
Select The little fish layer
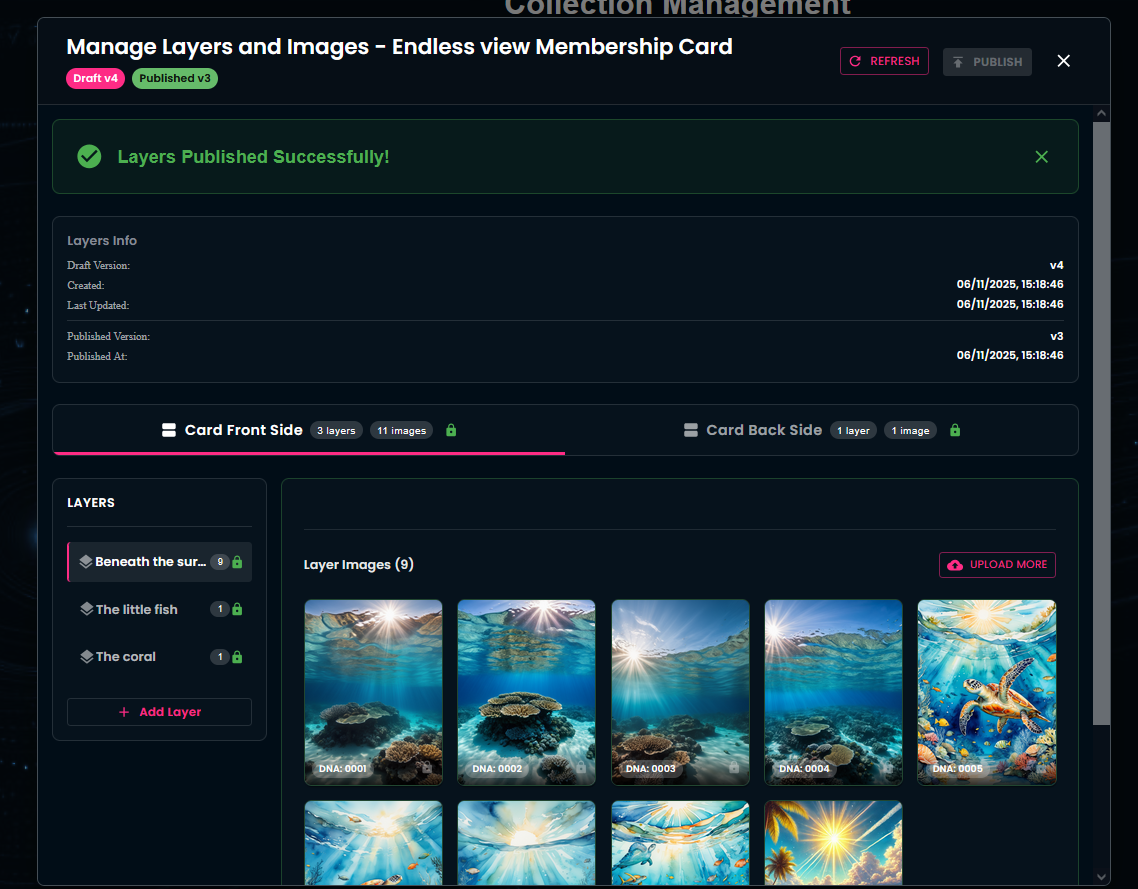pyautogui.click(x=137, y=609)
